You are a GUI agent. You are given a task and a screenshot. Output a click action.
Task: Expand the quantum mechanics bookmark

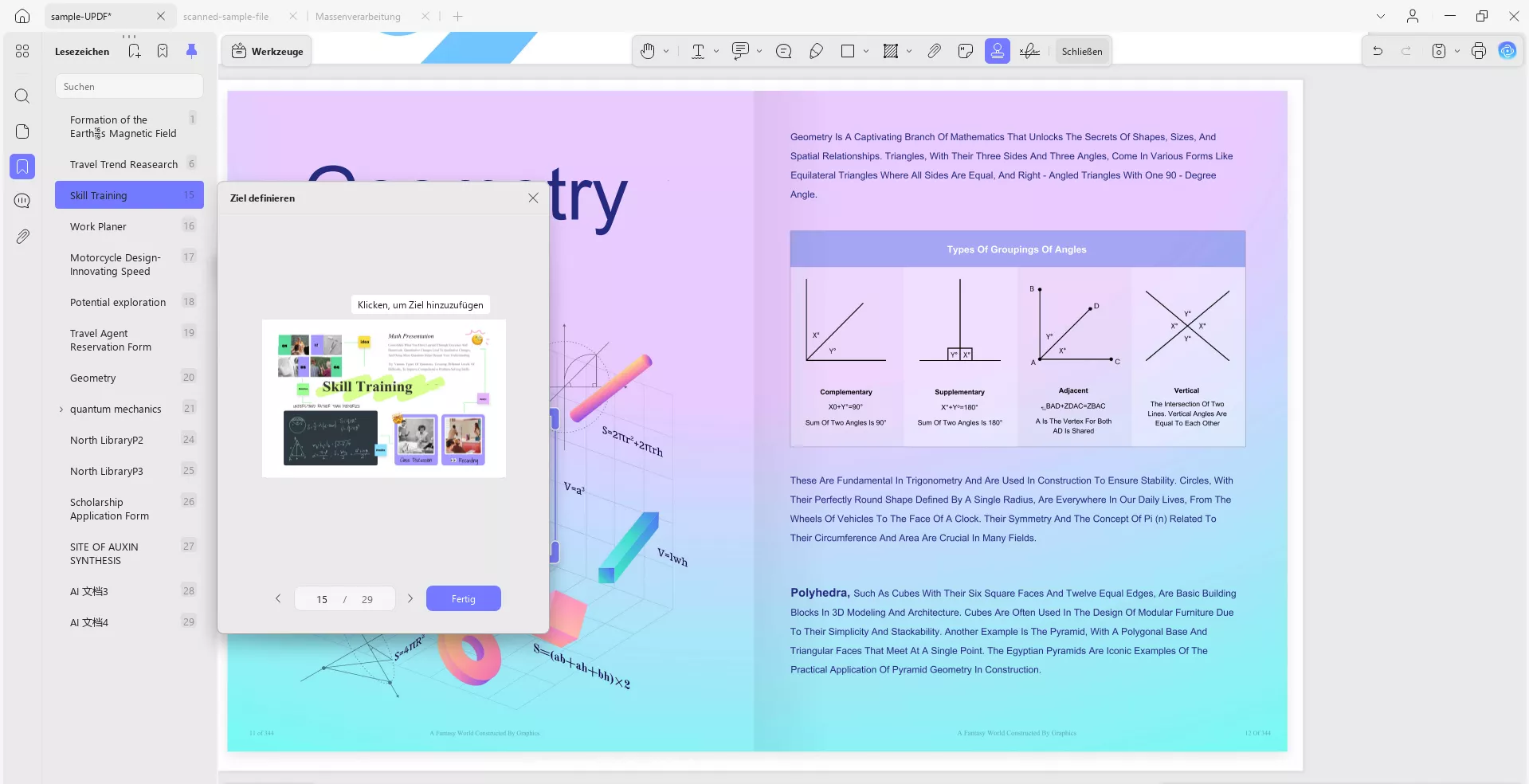[x=61, y=410]
